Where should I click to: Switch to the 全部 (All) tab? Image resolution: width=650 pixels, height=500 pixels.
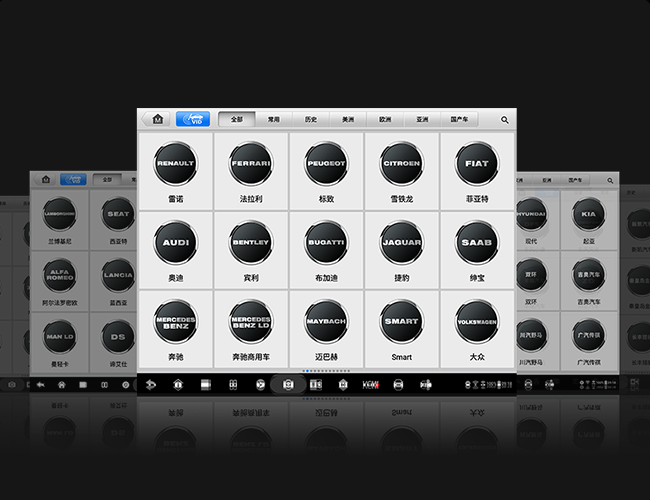(237, 119)
